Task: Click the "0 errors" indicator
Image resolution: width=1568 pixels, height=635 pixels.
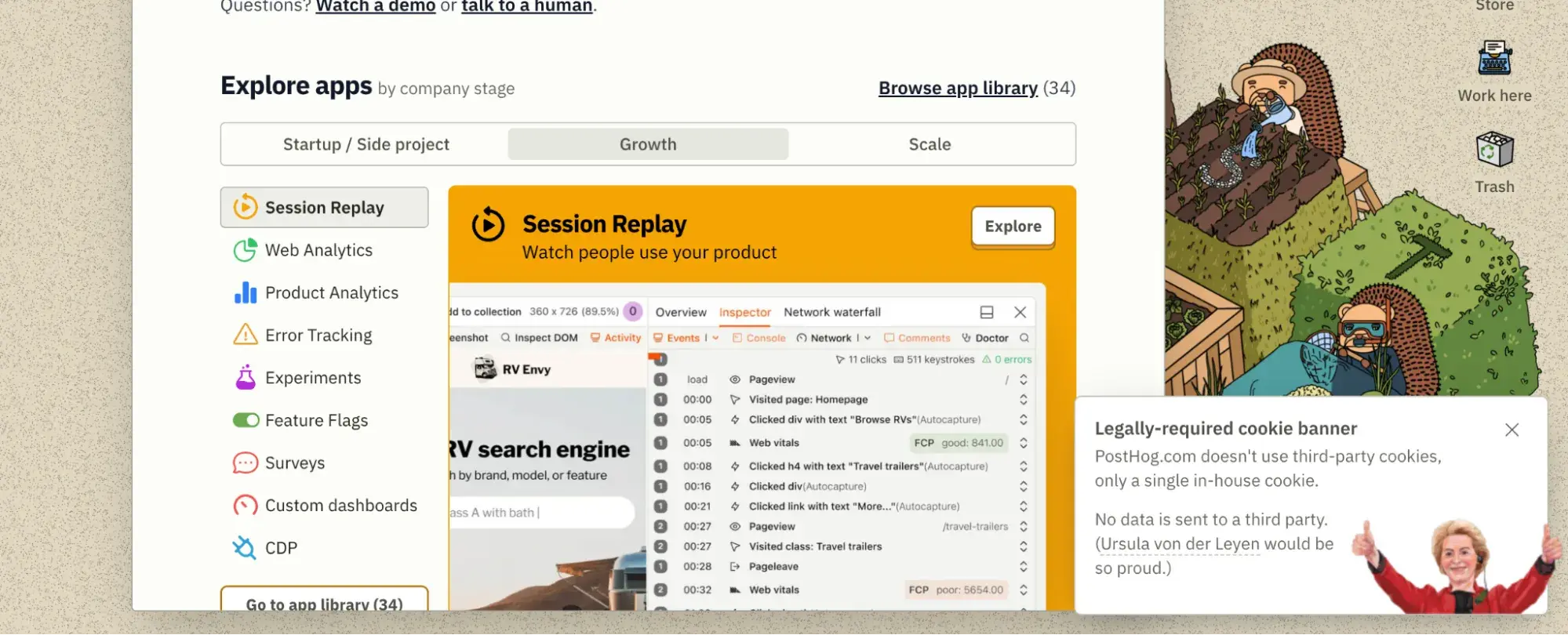Action: (x=1007, y=360)
